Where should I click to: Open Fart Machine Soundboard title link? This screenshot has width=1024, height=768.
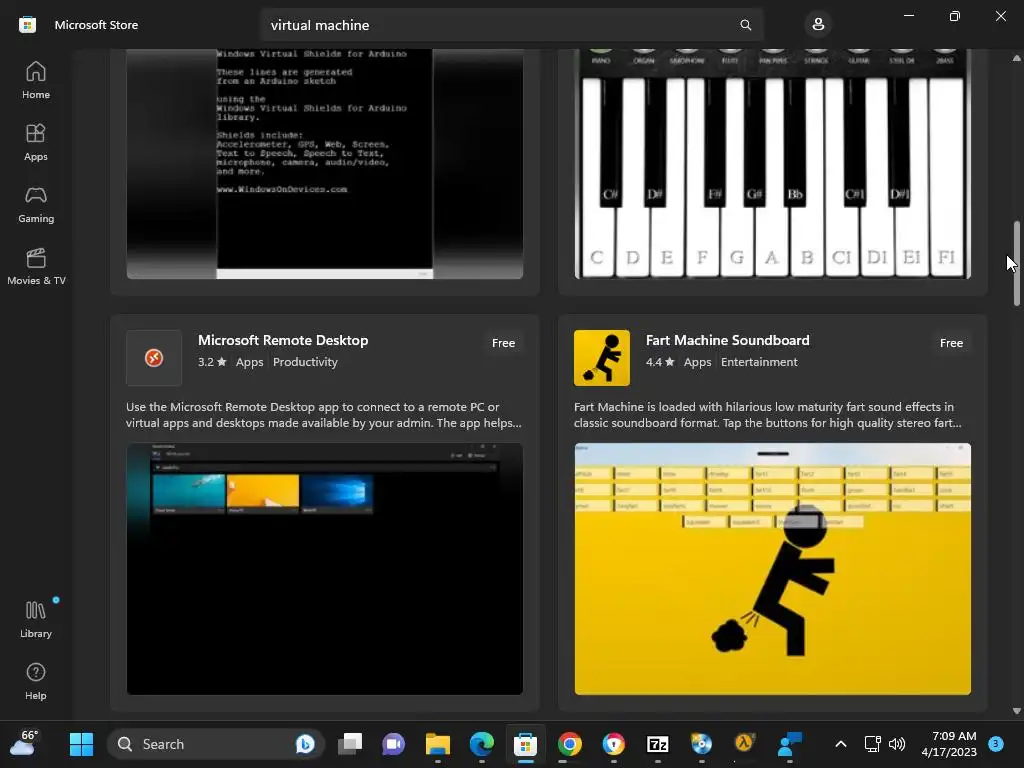(x=728, y=340)
